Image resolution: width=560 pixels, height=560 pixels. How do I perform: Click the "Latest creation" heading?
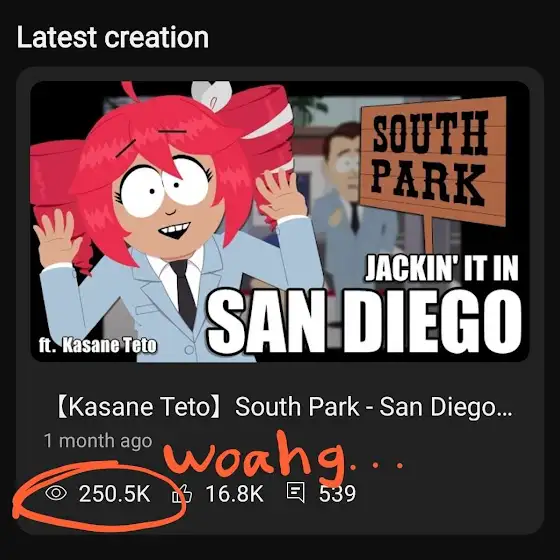pyautogui.click(x=113, y=37)
